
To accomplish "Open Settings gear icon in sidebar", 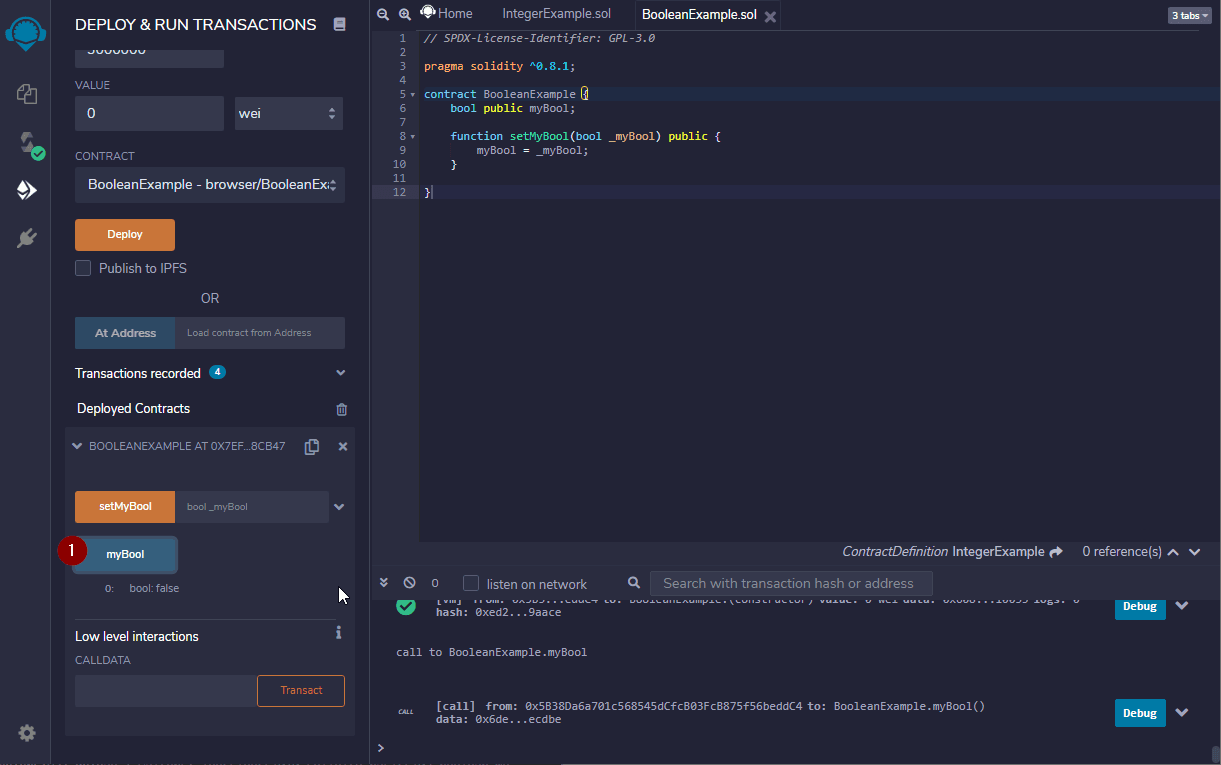I will [27, 733].
